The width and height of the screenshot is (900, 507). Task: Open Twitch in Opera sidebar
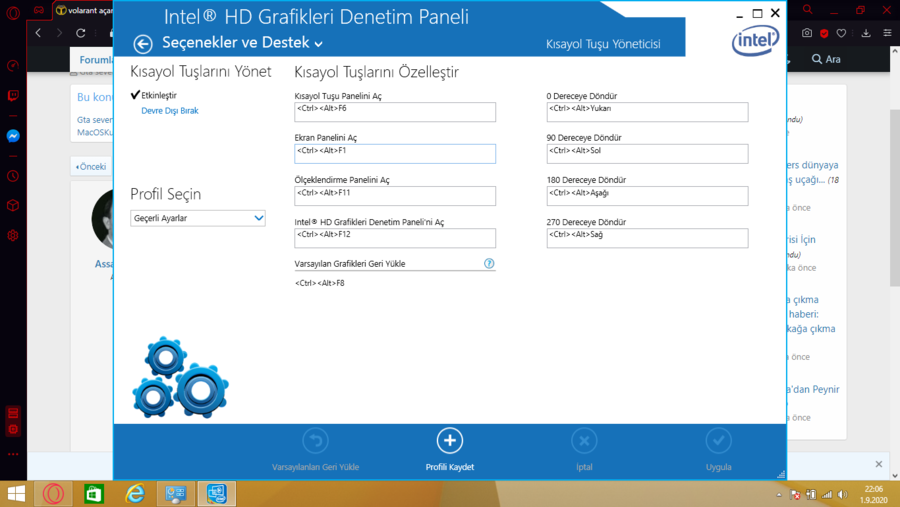(13, 95)
